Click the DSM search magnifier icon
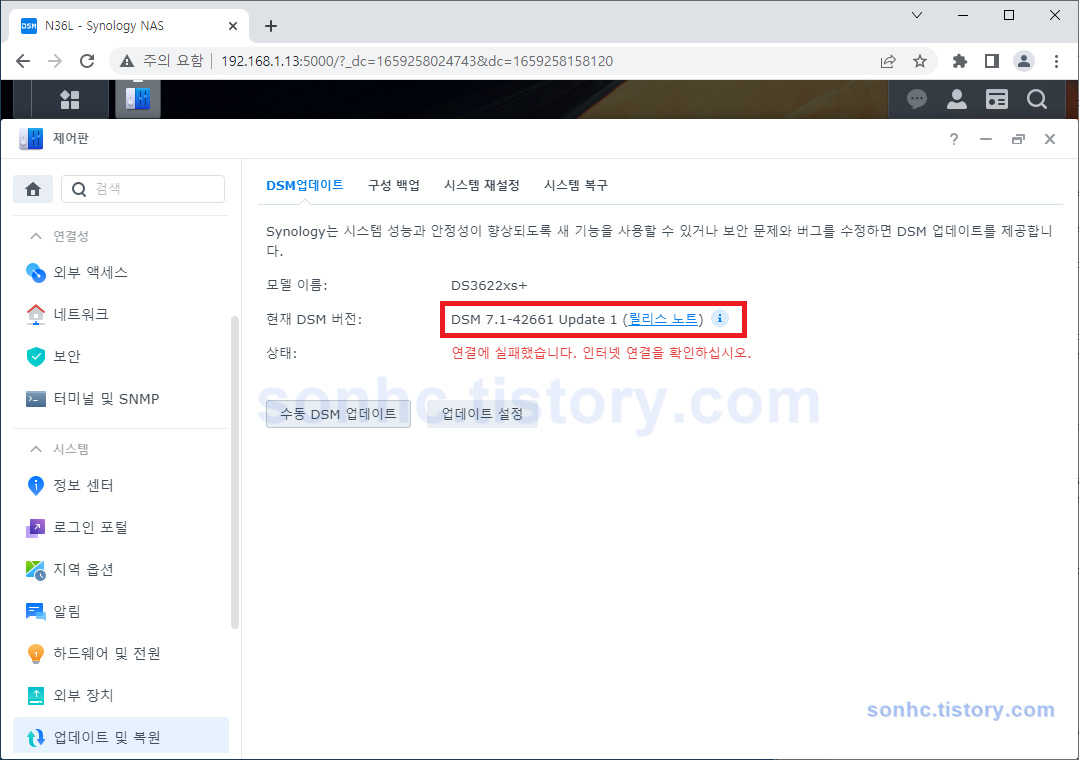 coord(1036,100)
